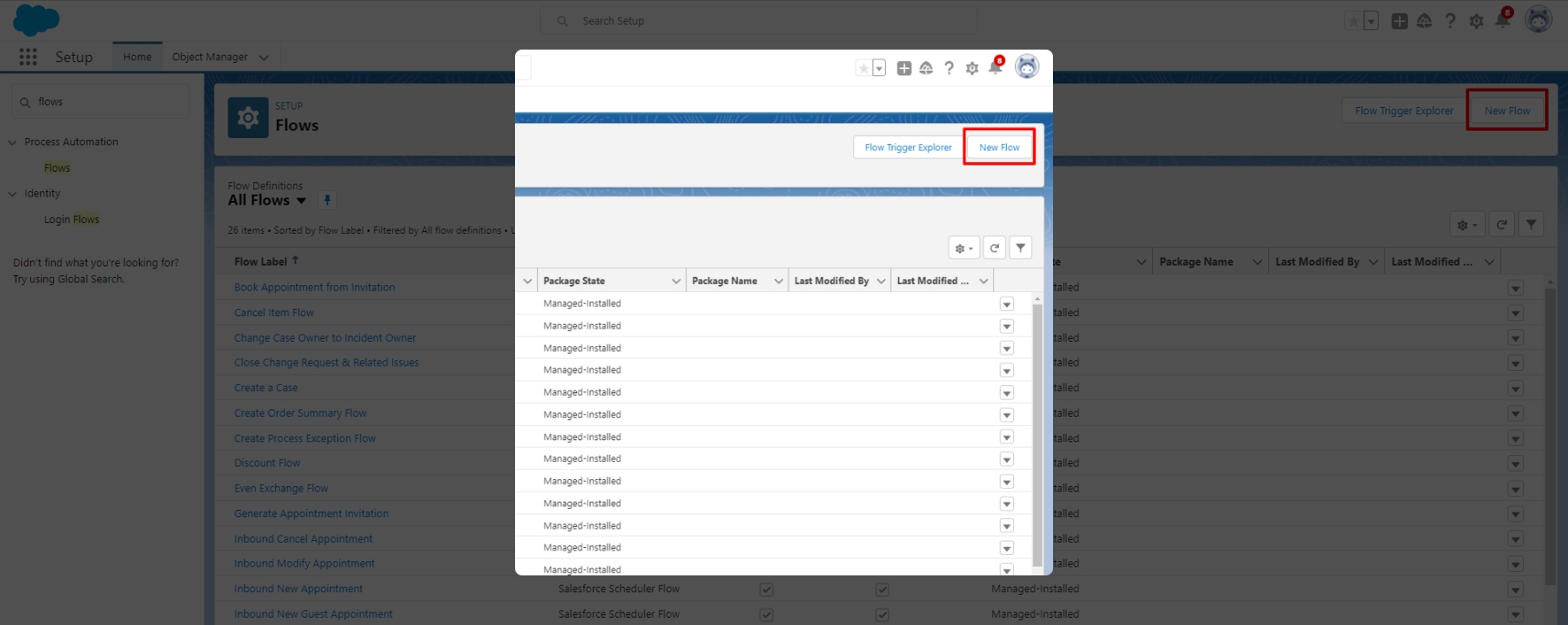The image size is (1568, 625).
Task: Click the Salesforce cloud logo
Action: click(36, 19)
